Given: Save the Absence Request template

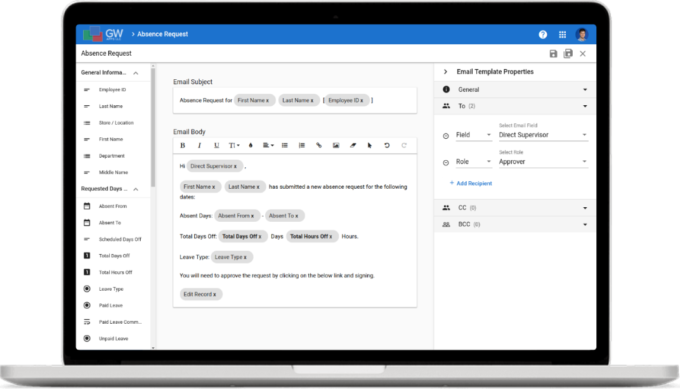Looking at the screenshot, I should coord(553,54).
